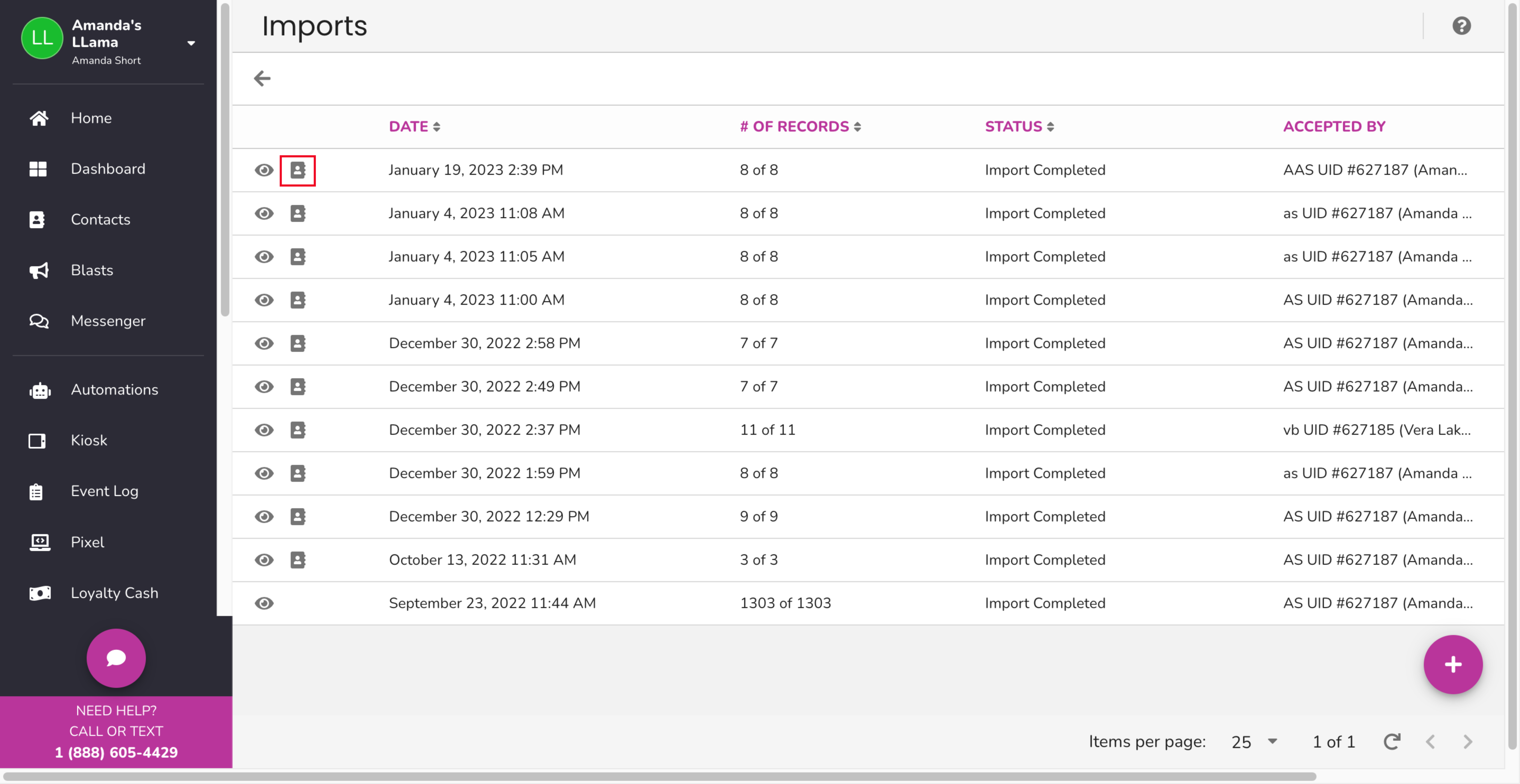Click the refresh icon in pagination
Viewport: 1520px width, 784px height.
[x=1392, y=741]
